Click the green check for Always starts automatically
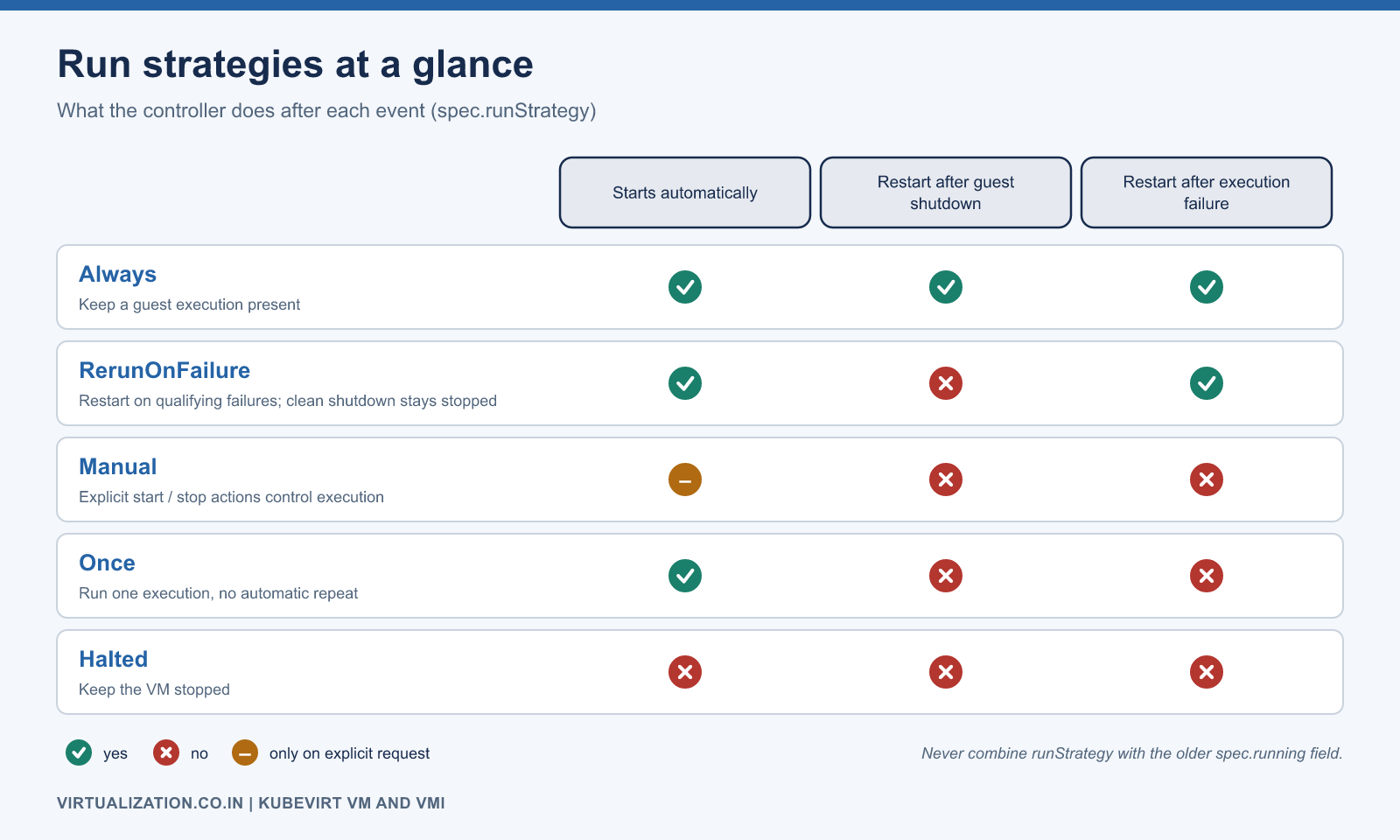This screenshot has width=1400, height=840. pyautogui.click(x=685, y=287)
